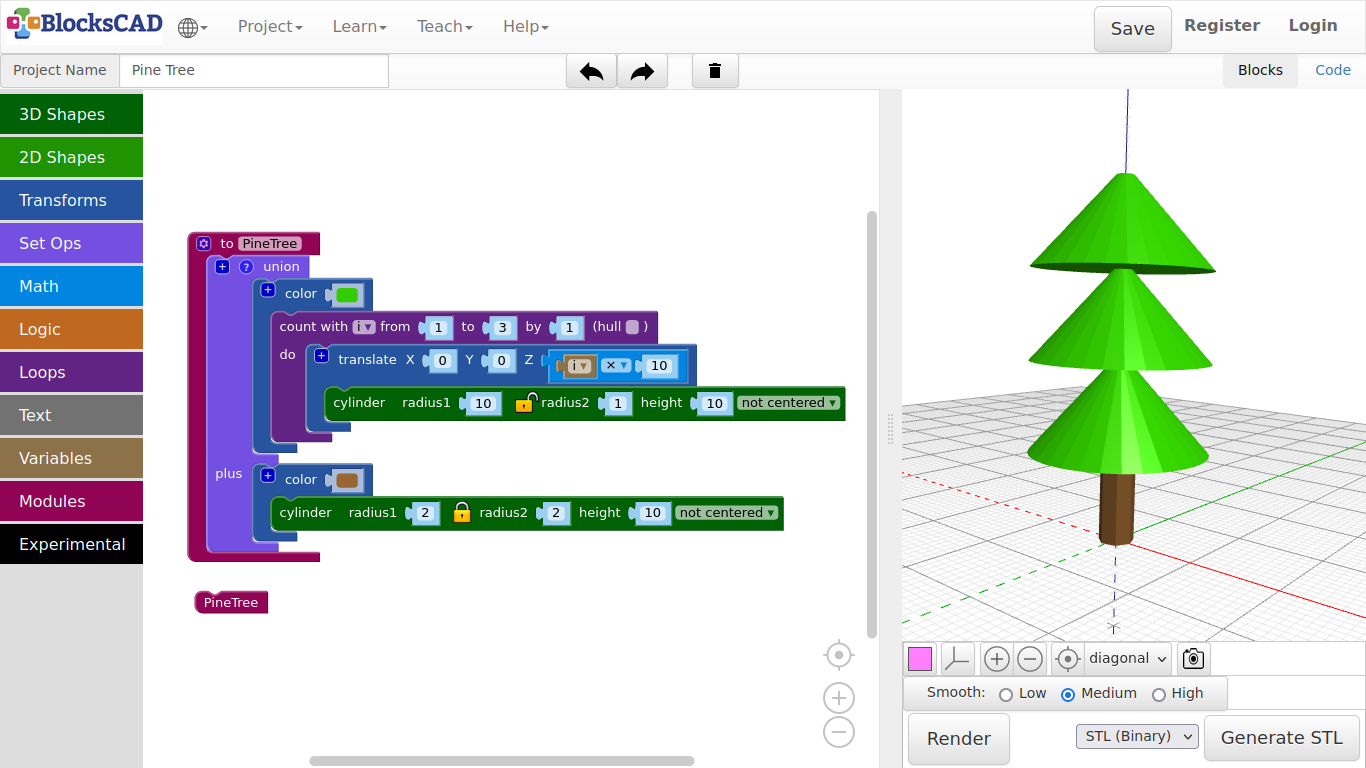Open the diagonal view dropdown
The image size is (1366, 768).
tap(1128, 659)
